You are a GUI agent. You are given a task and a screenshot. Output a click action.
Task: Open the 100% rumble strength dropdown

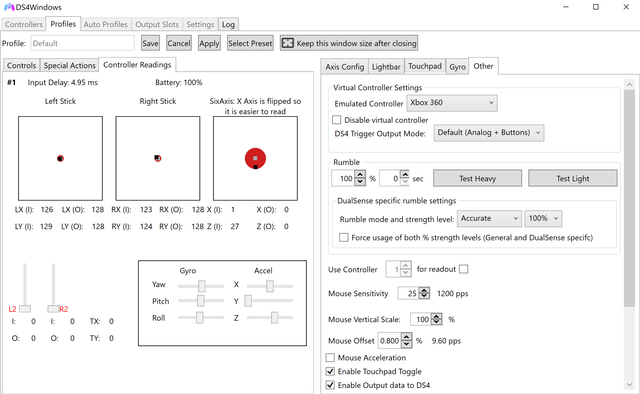(543, 218)
